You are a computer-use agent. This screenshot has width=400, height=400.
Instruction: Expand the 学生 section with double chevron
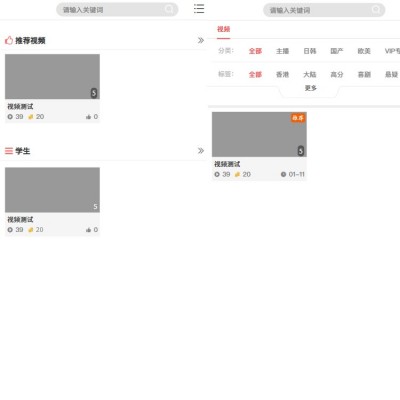(201, 151)
